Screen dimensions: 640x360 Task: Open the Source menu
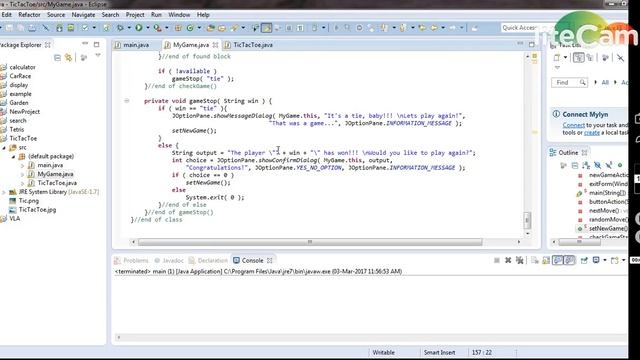(56, 15)
